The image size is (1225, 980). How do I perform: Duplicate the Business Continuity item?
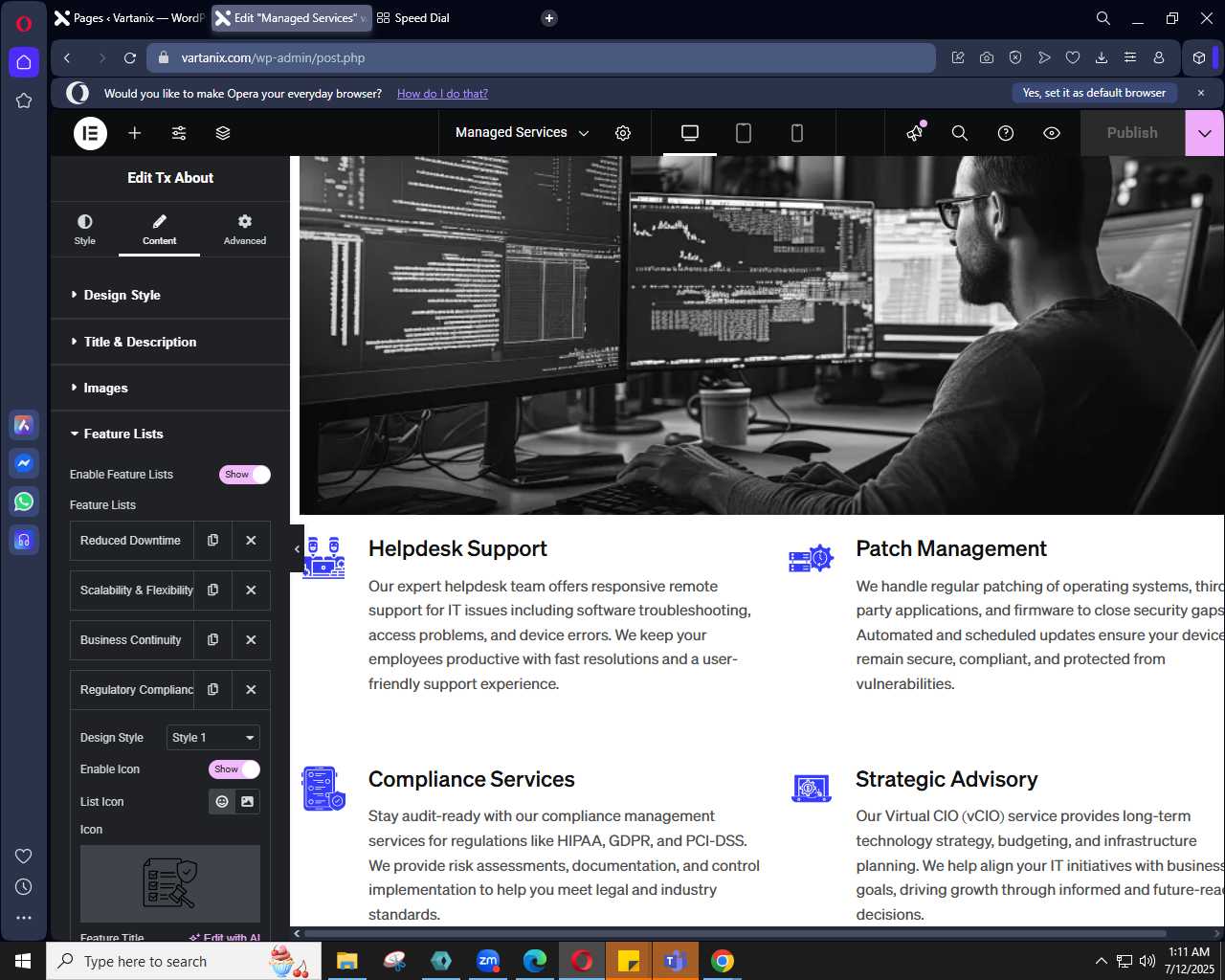pyautogui.click(x=212, y=640)
